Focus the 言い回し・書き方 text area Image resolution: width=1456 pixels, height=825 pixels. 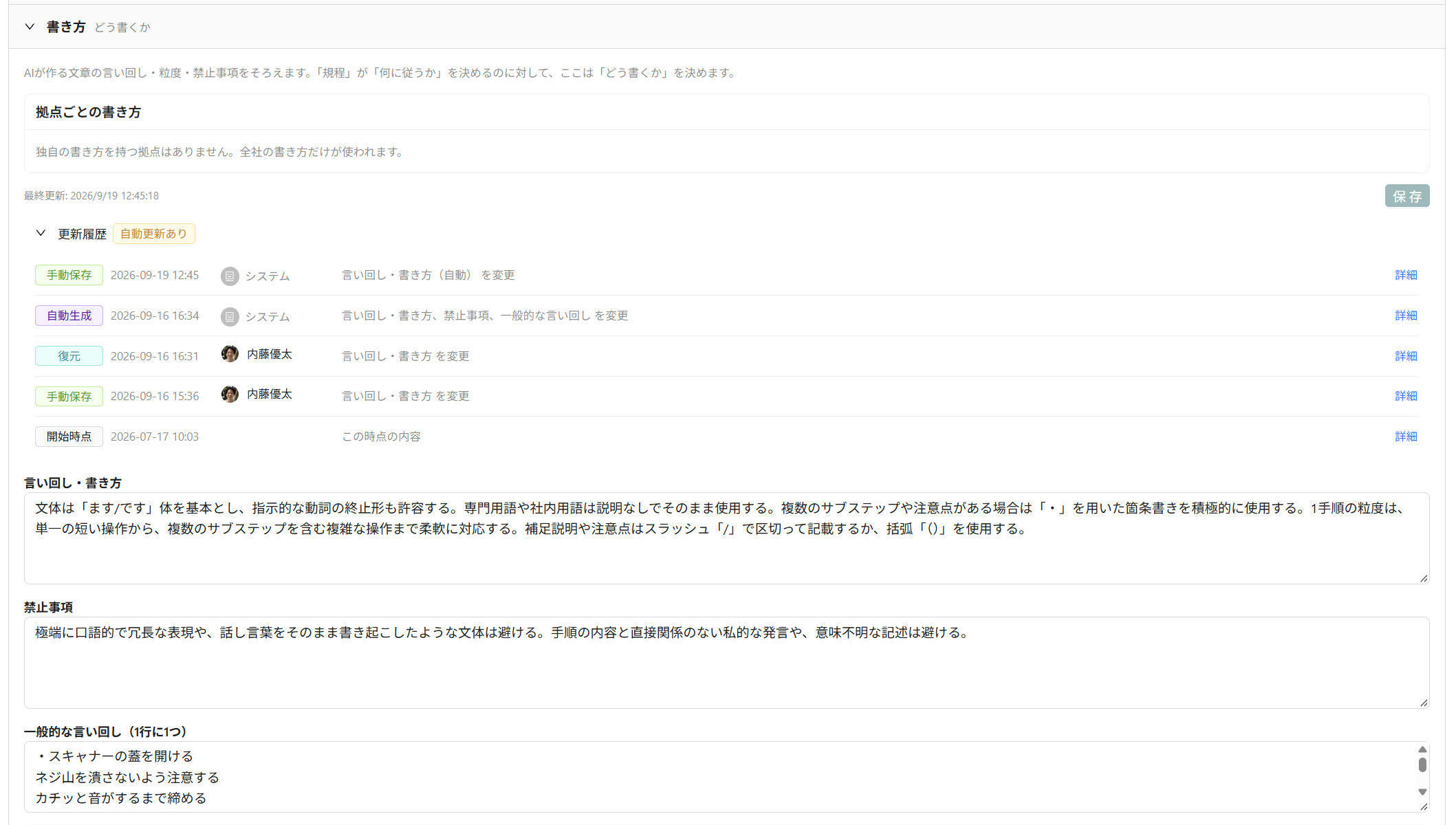726,538
